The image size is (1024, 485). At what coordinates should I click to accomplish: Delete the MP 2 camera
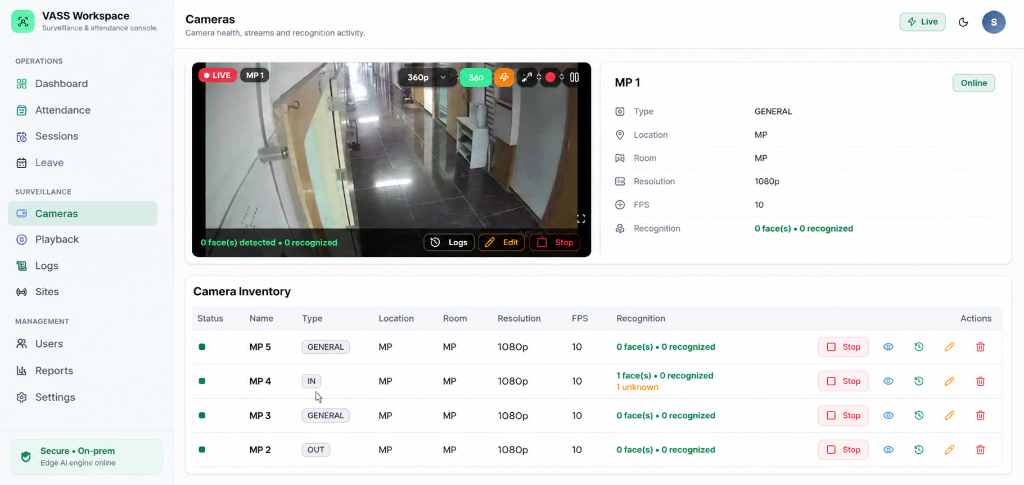click(980, 449)
